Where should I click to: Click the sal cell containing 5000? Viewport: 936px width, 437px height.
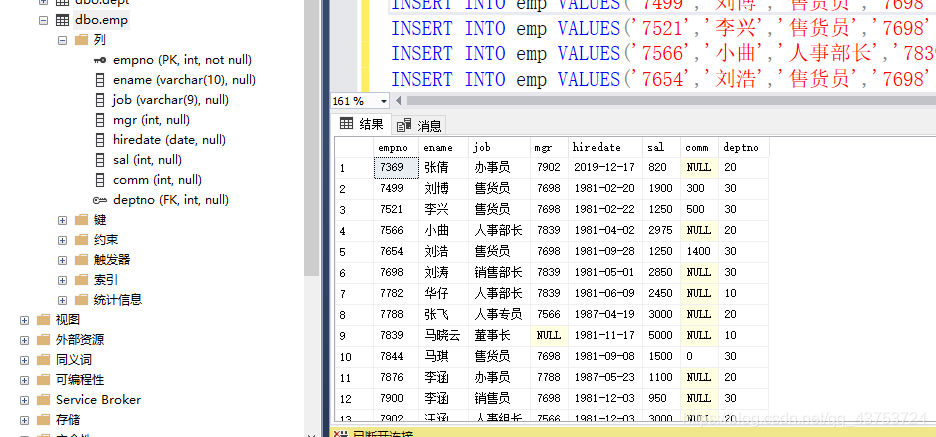[x=661, y=336]
